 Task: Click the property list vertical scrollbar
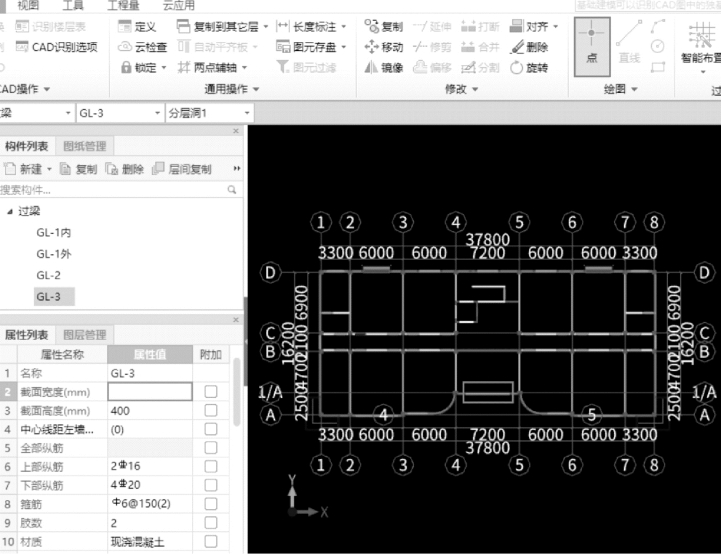[x=237, y=391]
